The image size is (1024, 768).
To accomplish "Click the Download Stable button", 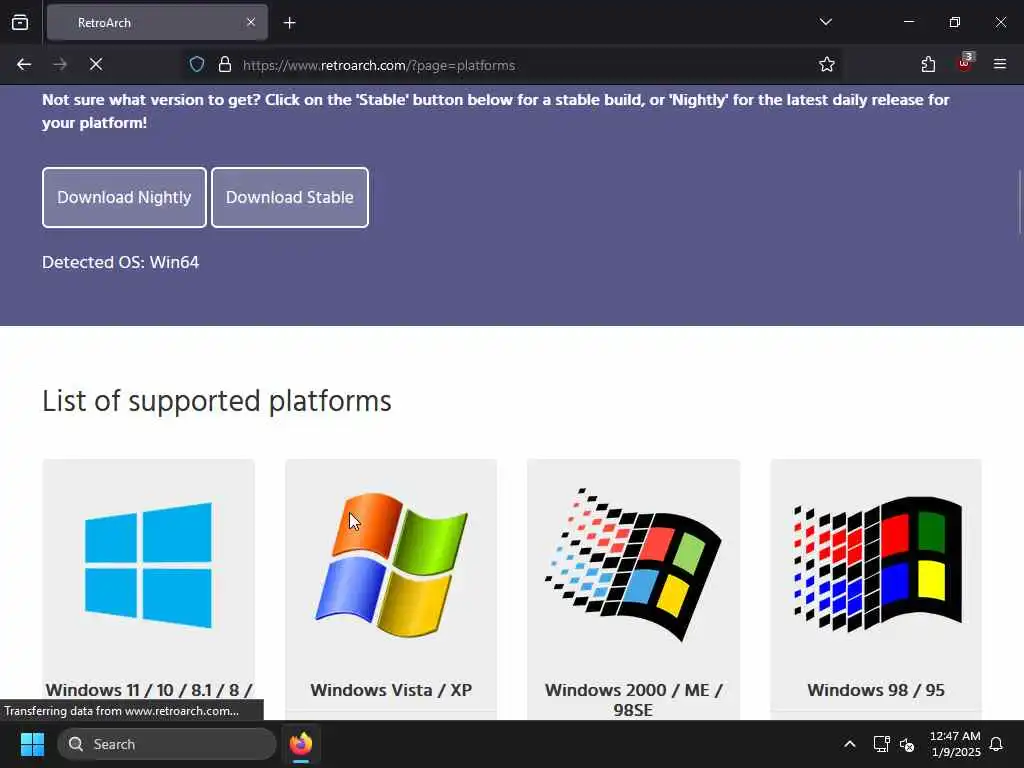I will [x=289, y=197].
